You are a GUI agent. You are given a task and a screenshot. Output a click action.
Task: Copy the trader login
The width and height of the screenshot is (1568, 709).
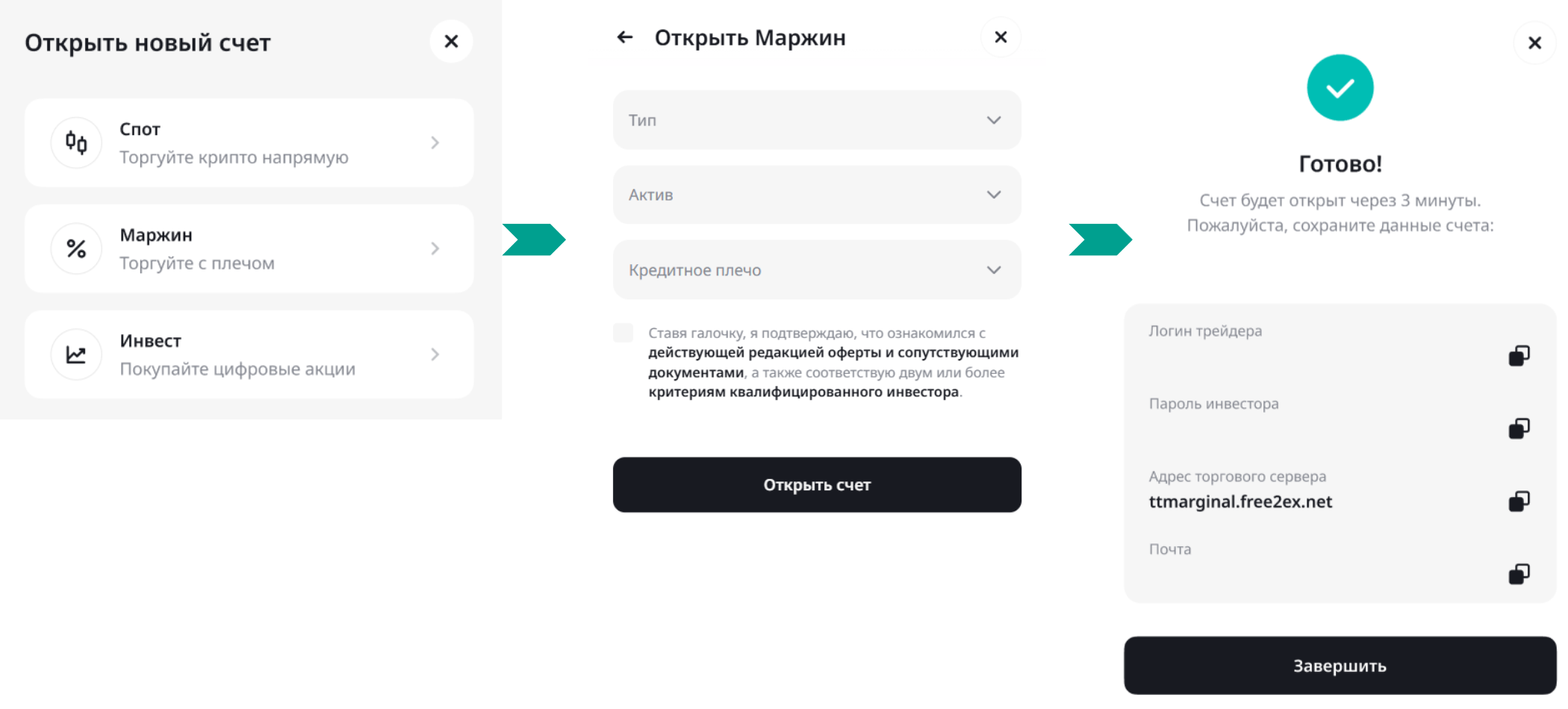tap(1519, 356)
